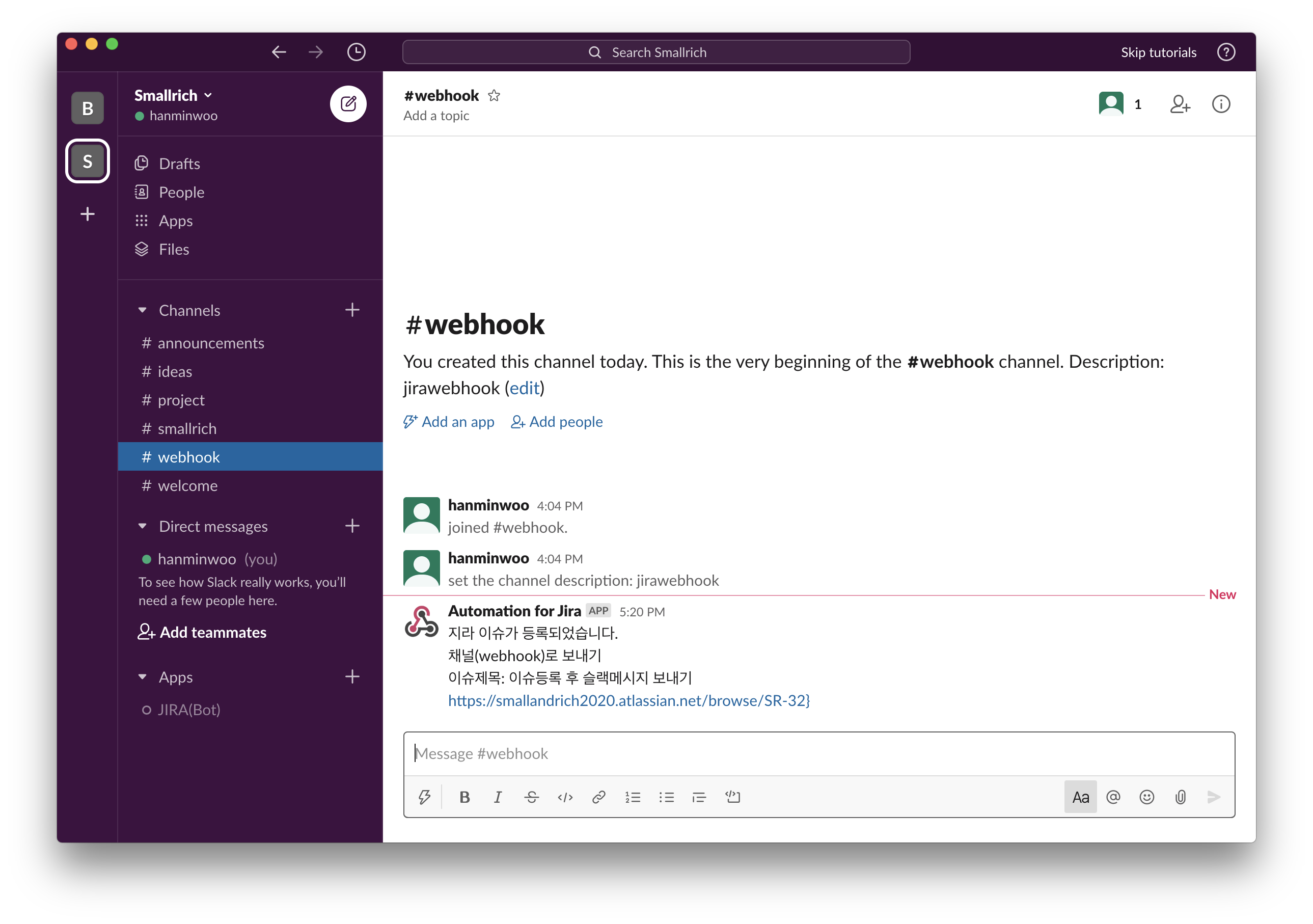Viewport: 1313px width, 924px height.
Task: Click the shortcuts lightning bolt icon
Action: click(x=424, y=797)
